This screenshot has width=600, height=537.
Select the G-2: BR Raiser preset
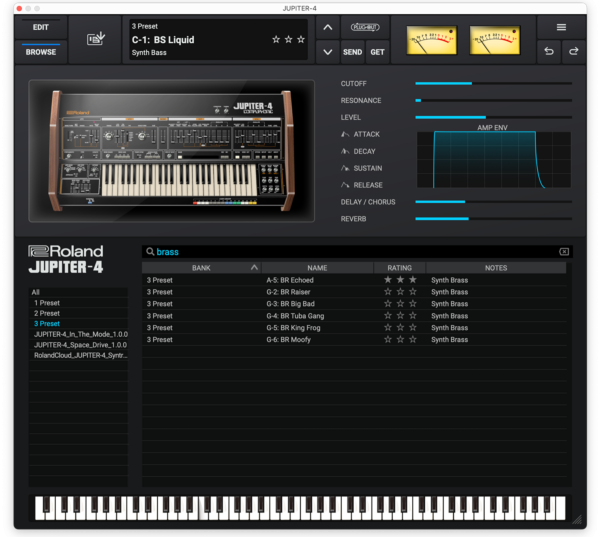(354, 292)
